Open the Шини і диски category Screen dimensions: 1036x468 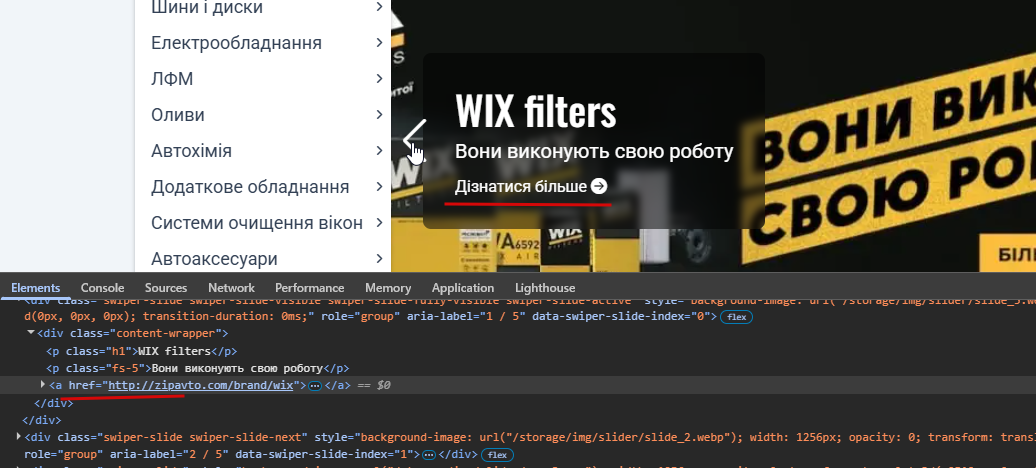coord(207,7)
